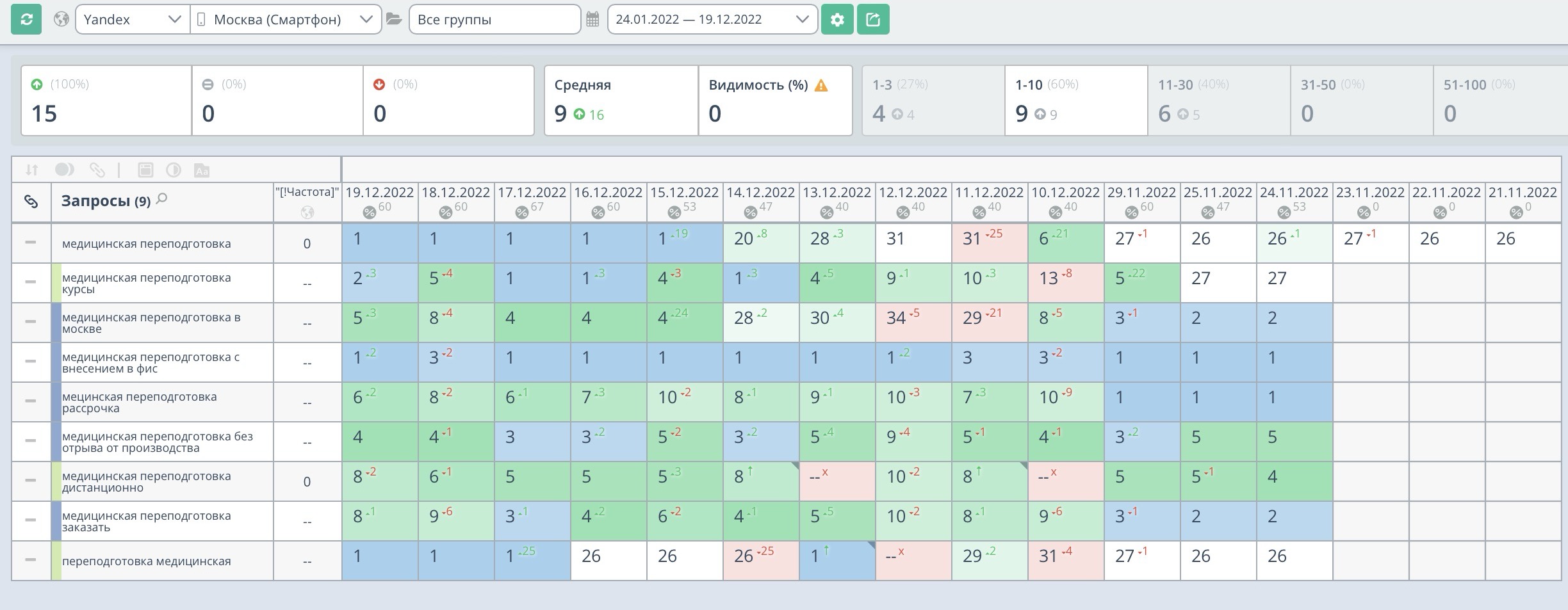Image resolution: width=1568 pixels, height=610 pixels.
Task: Expand the Москва (Смартфон) region dropdown
Action: (285, 19)
